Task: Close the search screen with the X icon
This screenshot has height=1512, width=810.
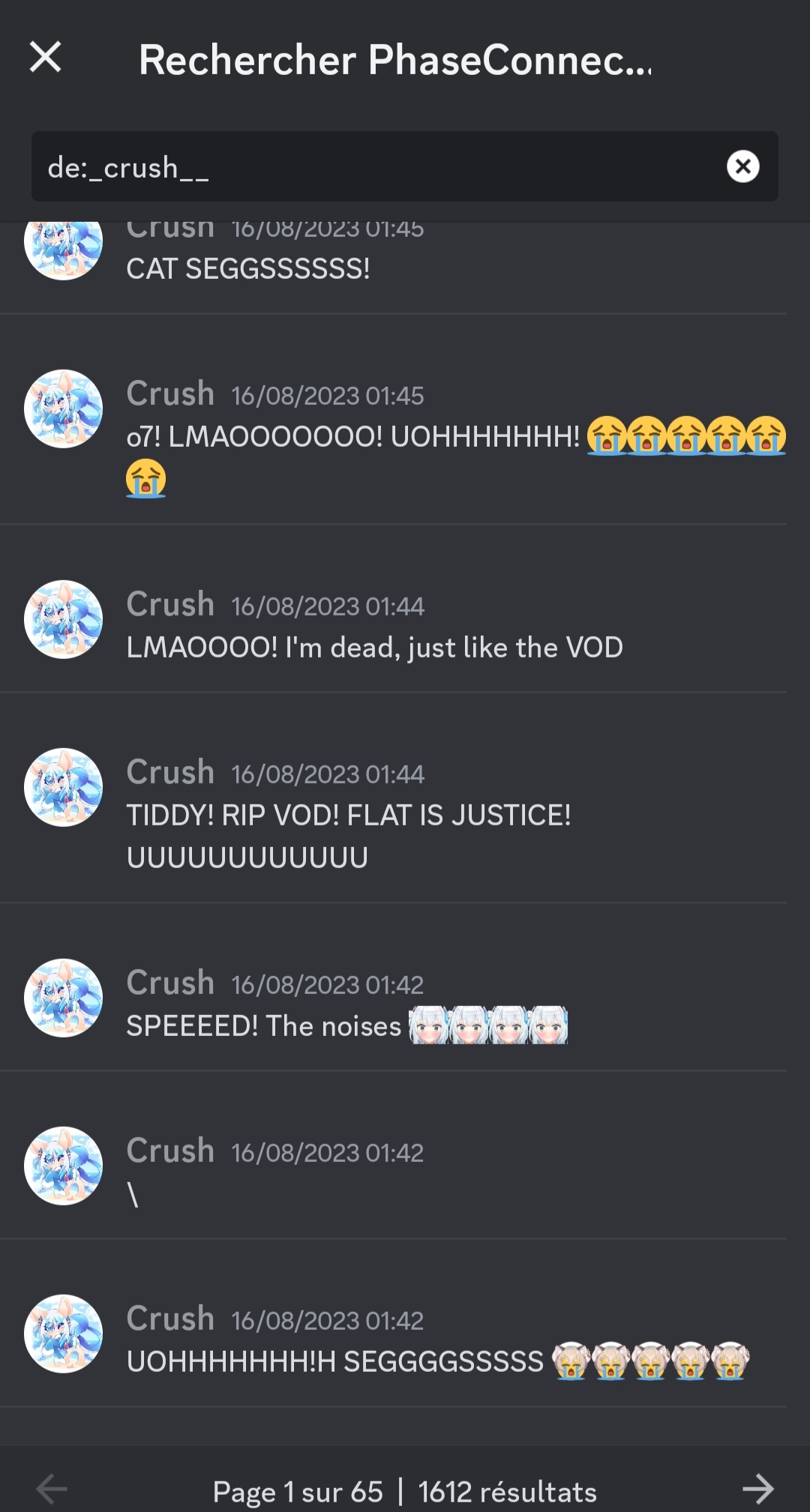Action: pos(45,57)
